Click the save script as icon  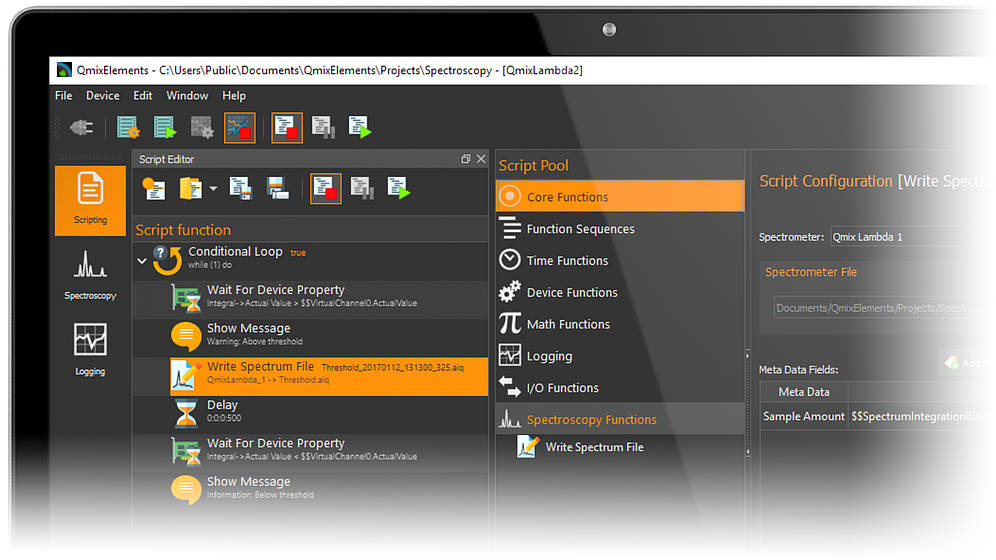point(278,188)
